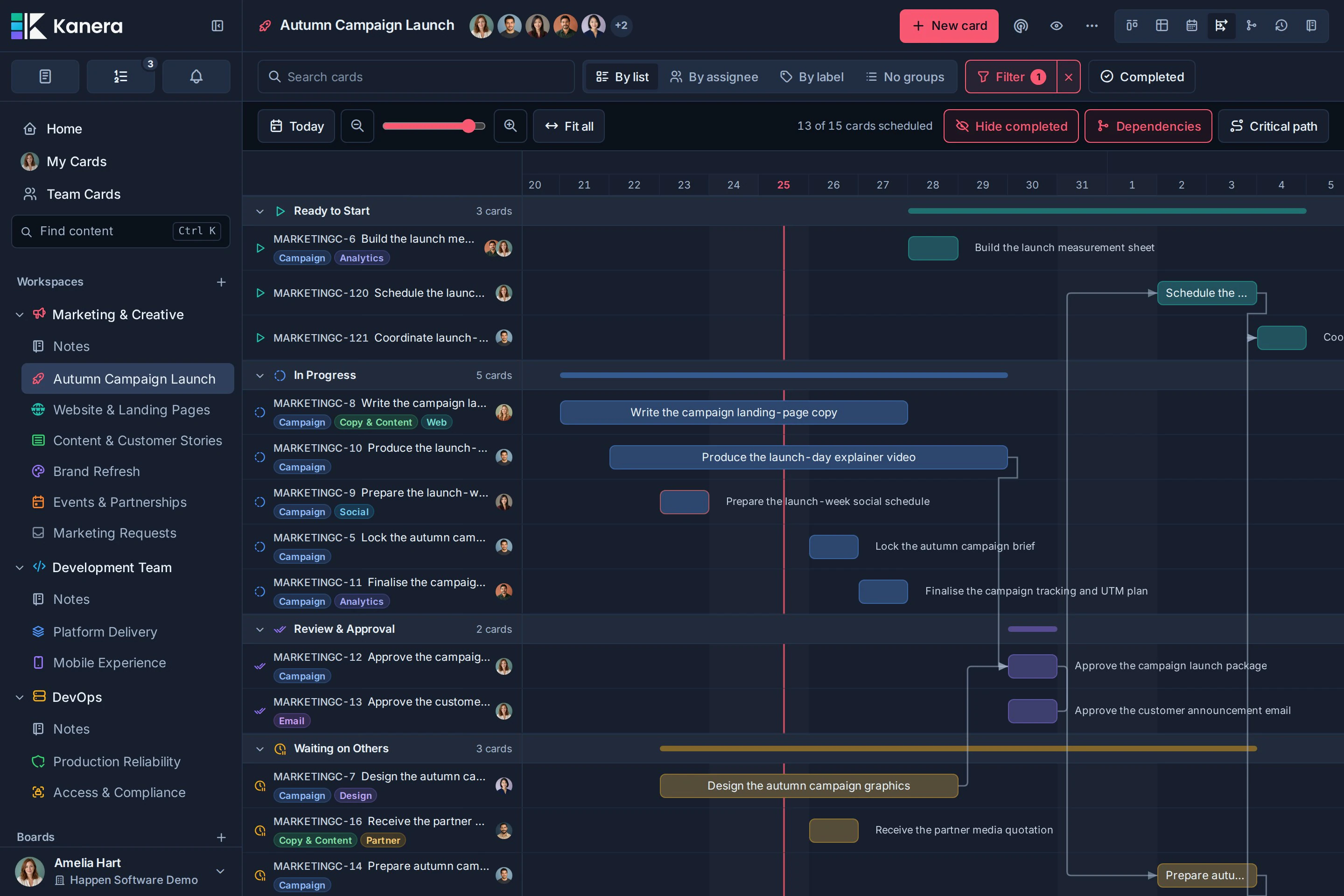Viewport: 1344px width, 896px height.
Task: Add a new board with plus icon
Action: 221,837
